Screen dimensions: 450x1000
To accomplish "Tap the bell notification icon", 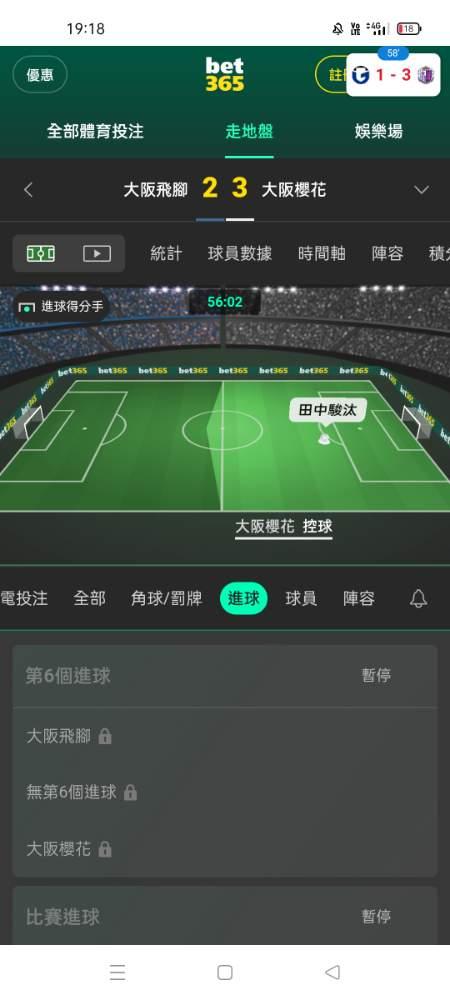I will click(418, 598).
